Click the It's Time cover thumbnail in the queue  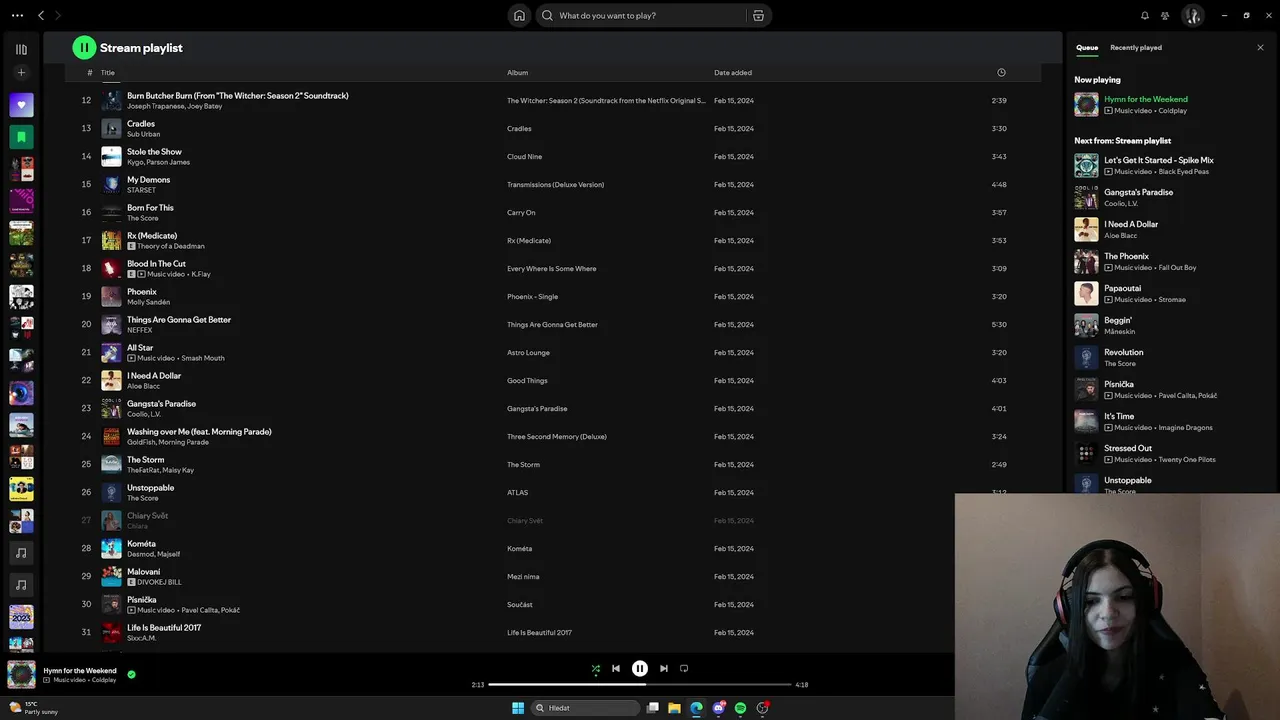pyautogui.click(x=1086, y=421)
